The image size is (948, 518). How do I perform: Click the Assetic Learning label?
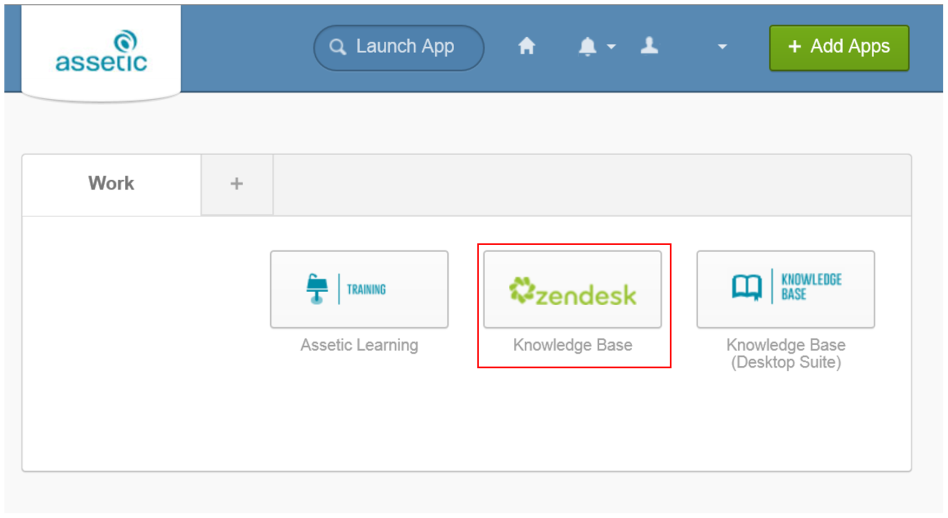359,345
